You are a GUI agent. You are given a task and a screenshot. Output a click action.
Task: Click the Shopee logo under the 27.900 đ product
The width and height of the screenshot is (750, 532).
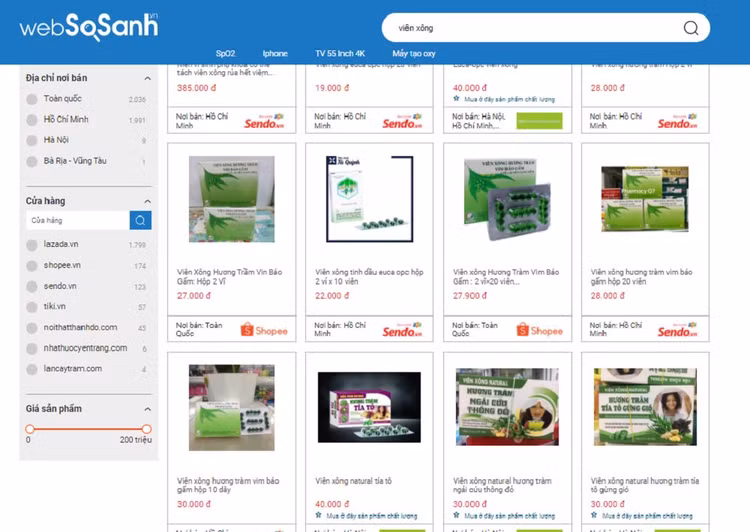tap(540, 330)
